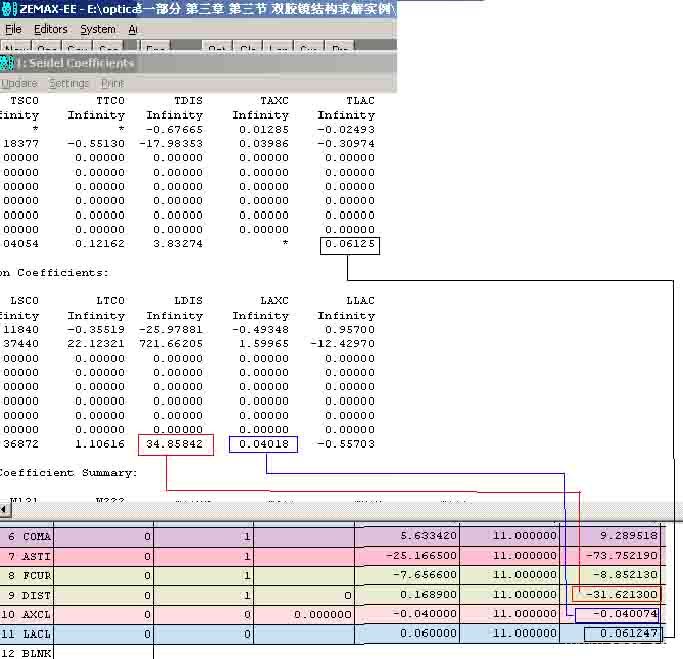The width and height of the screenshot is (683, 659).
Task: Click the TAXC column header
Action: [x=274, y=101]
